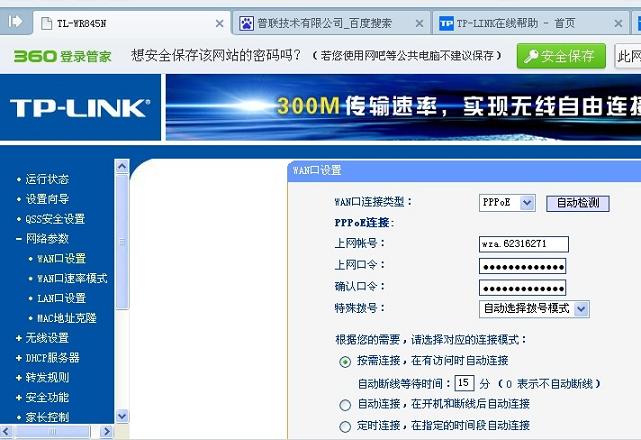Switch to the 普联技术有限公司_百度搜索 tab
Image resolution: width=641 pixels, height=440 pixels.
click(331, 23)
